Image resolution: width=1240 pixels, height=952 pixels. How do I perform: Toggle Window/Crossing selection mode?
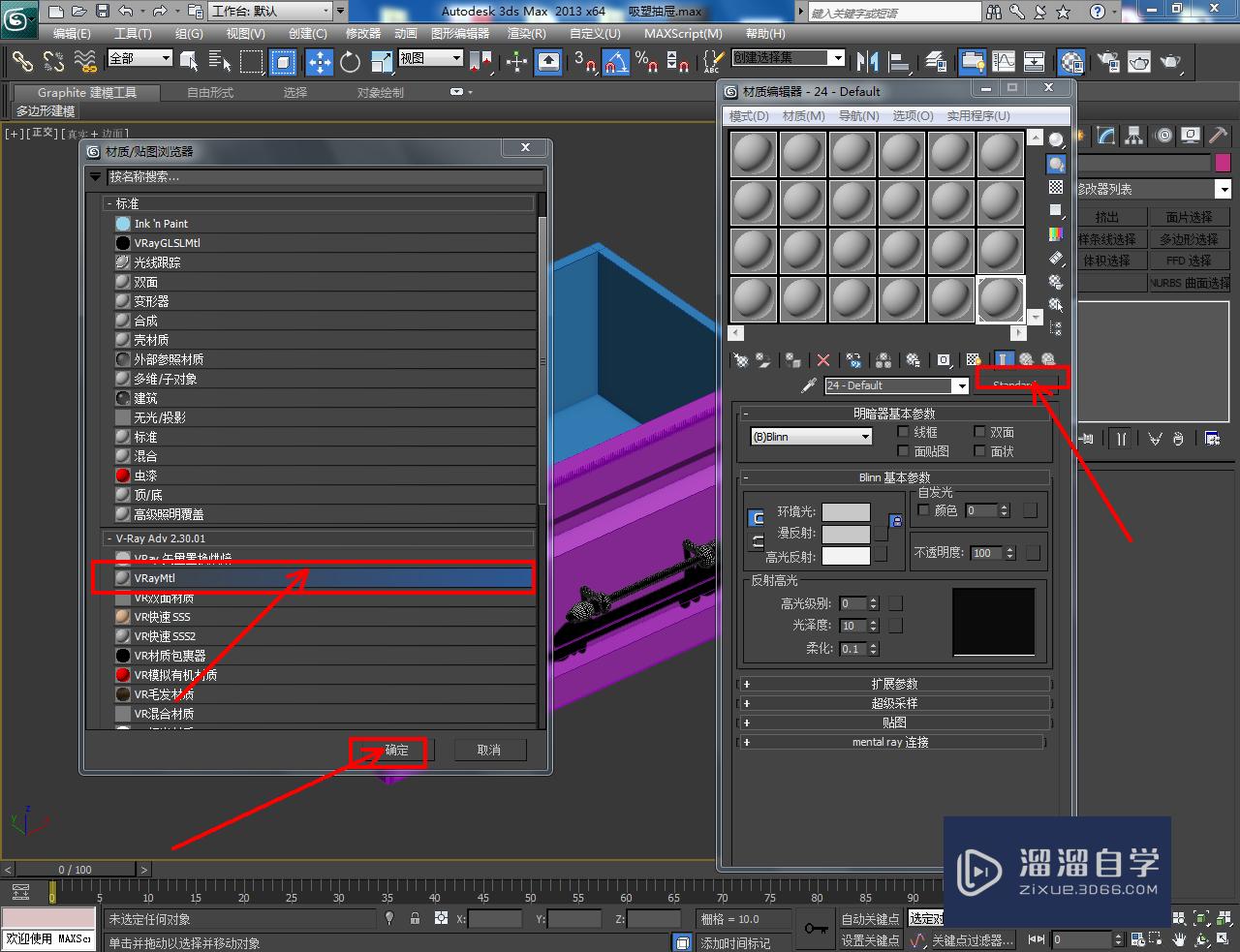click(283, 62)
